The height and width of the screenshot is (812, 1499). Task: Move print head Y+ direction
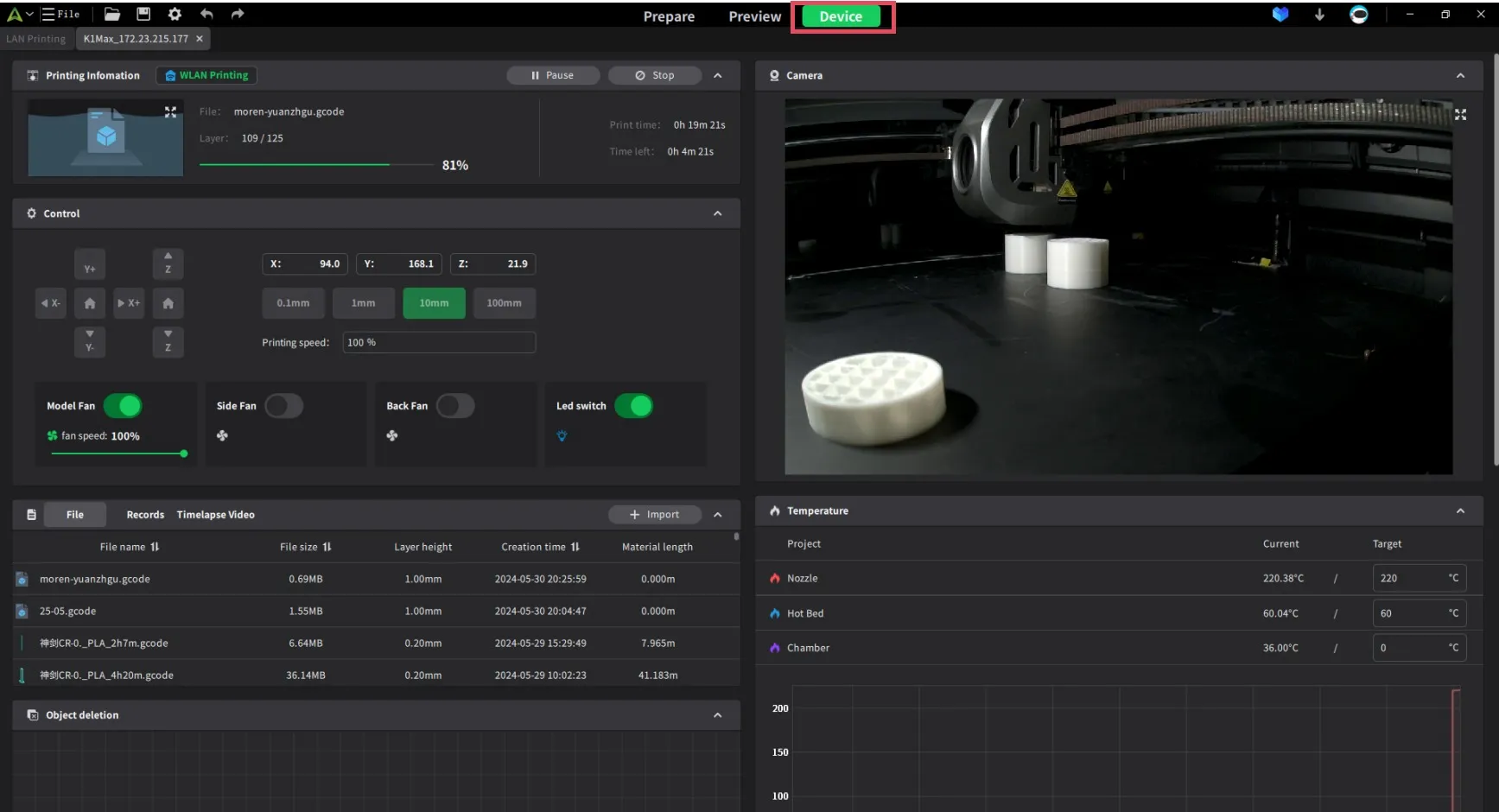click(90, 265)
